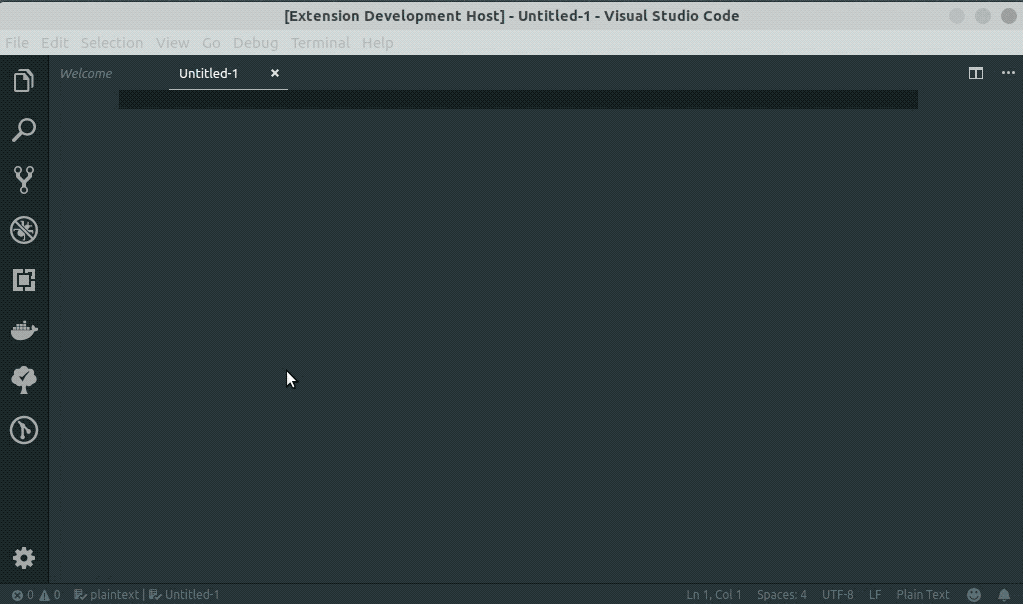This screenshot has height=604, width=1023.
Task: Open the View menu
Action: pos(172,42)
